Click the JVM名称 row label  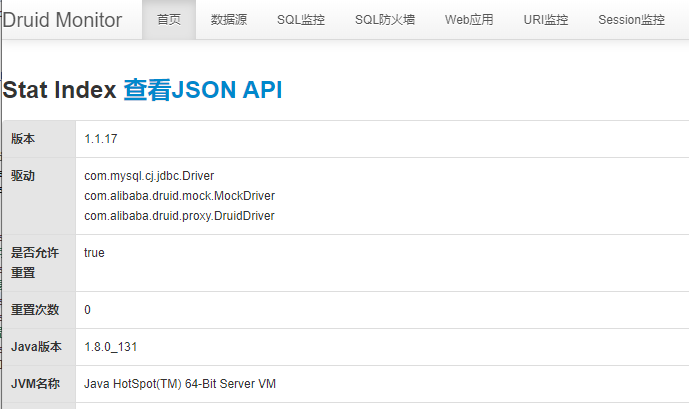(x=35, y=384)
